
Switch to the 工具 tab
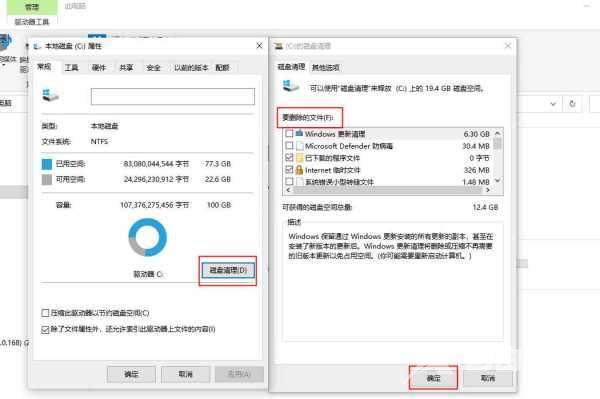(71, 68)
